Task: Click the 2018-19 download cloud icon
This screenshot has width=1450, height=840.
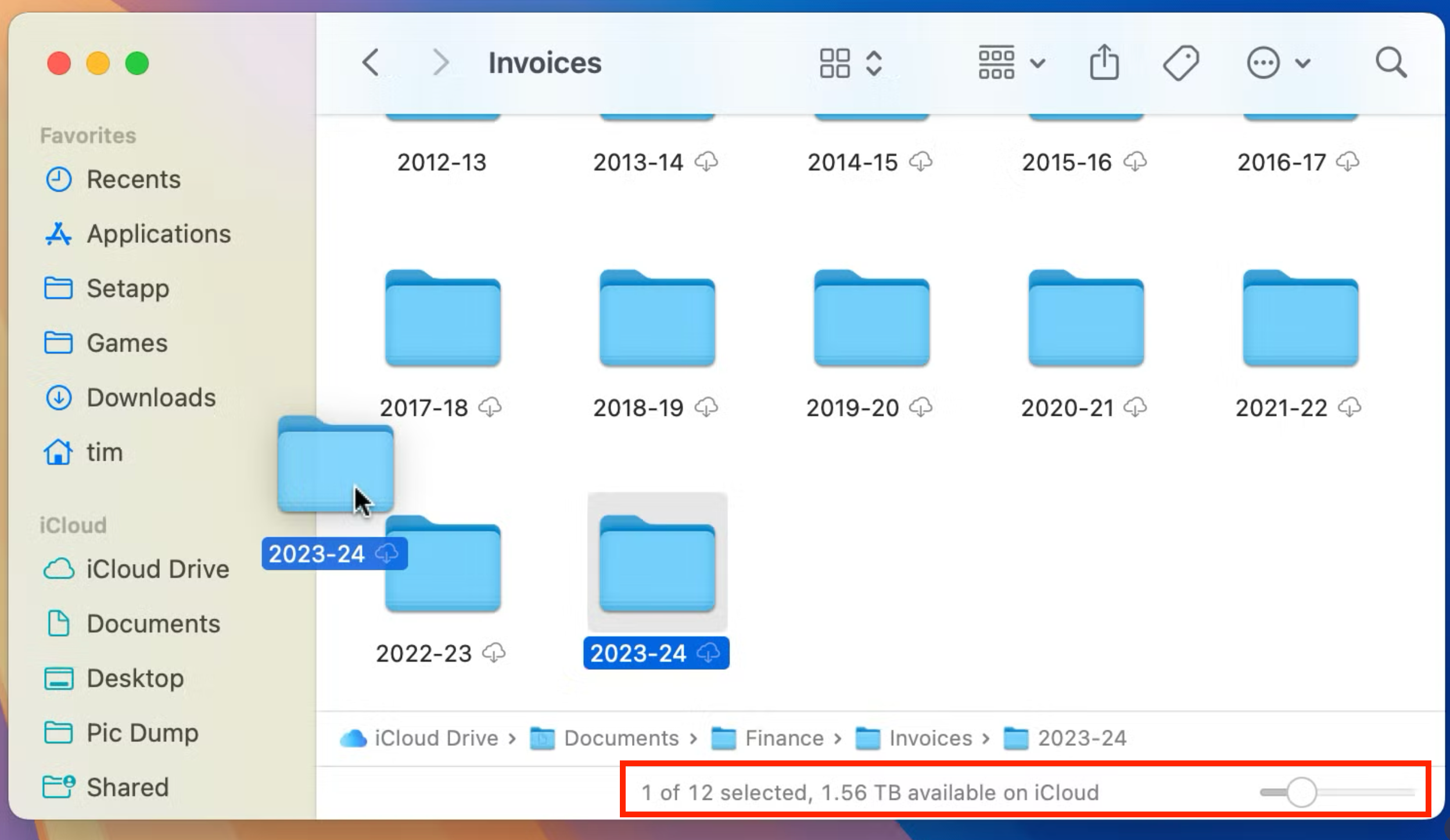Action: point(706,407)
